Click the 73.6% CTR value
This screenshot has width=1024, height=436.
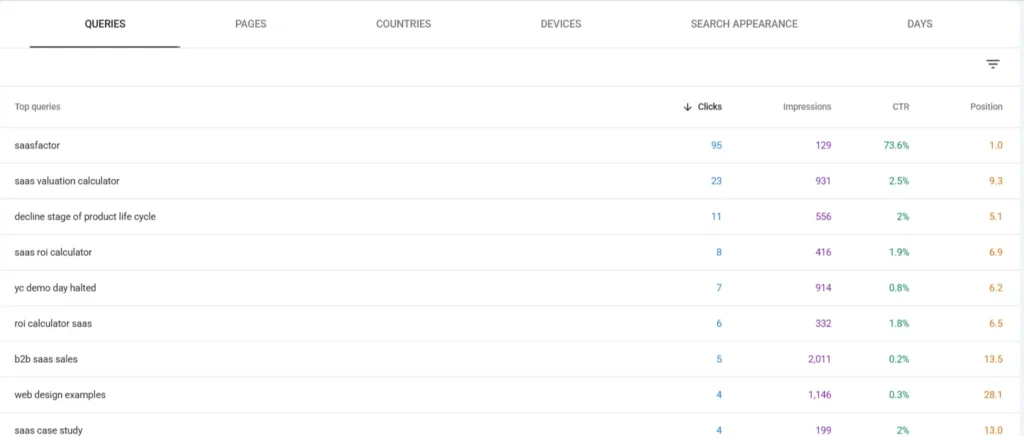tap(897, 146)
